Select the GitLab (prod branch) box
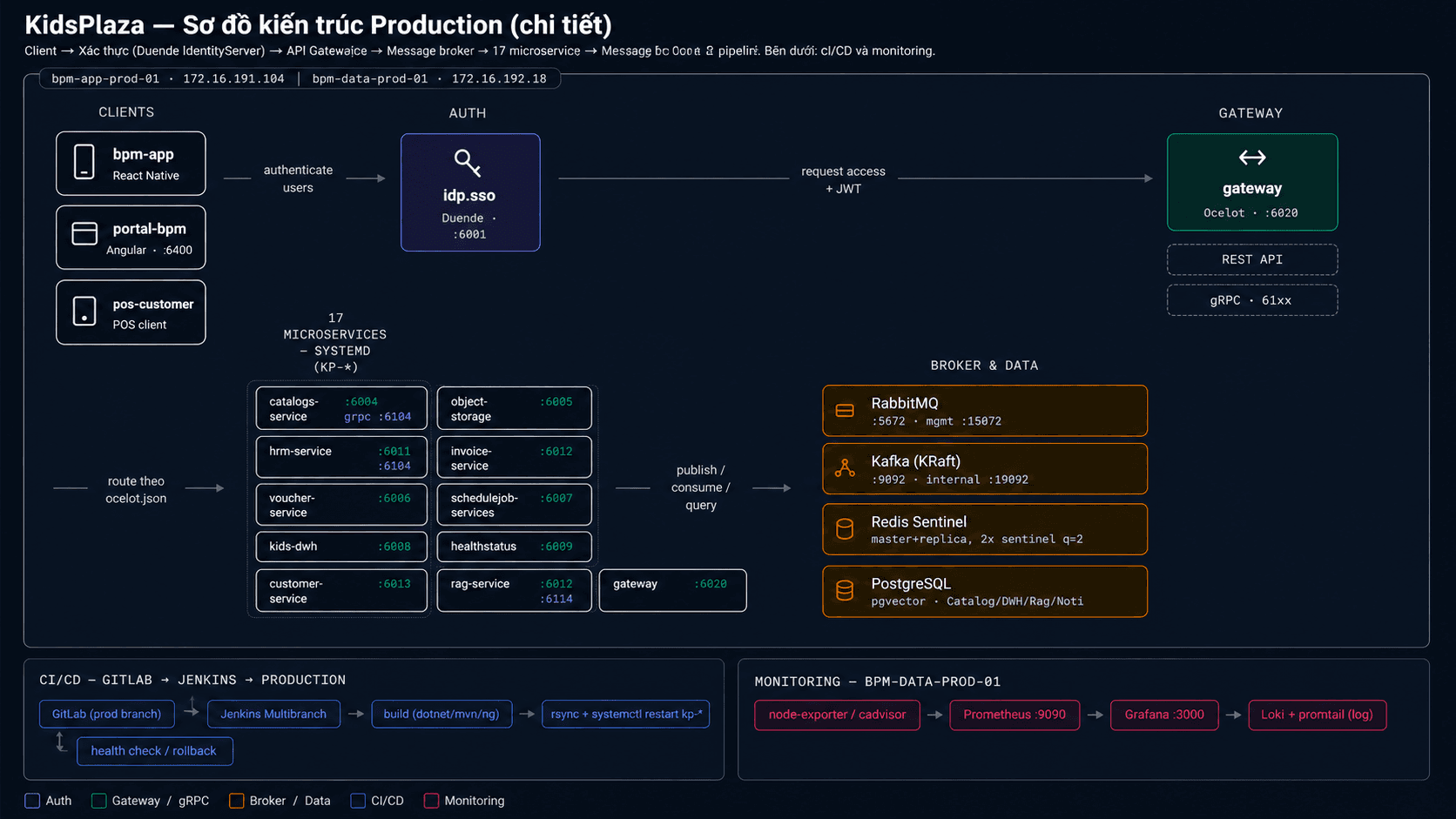 [106, 714]
